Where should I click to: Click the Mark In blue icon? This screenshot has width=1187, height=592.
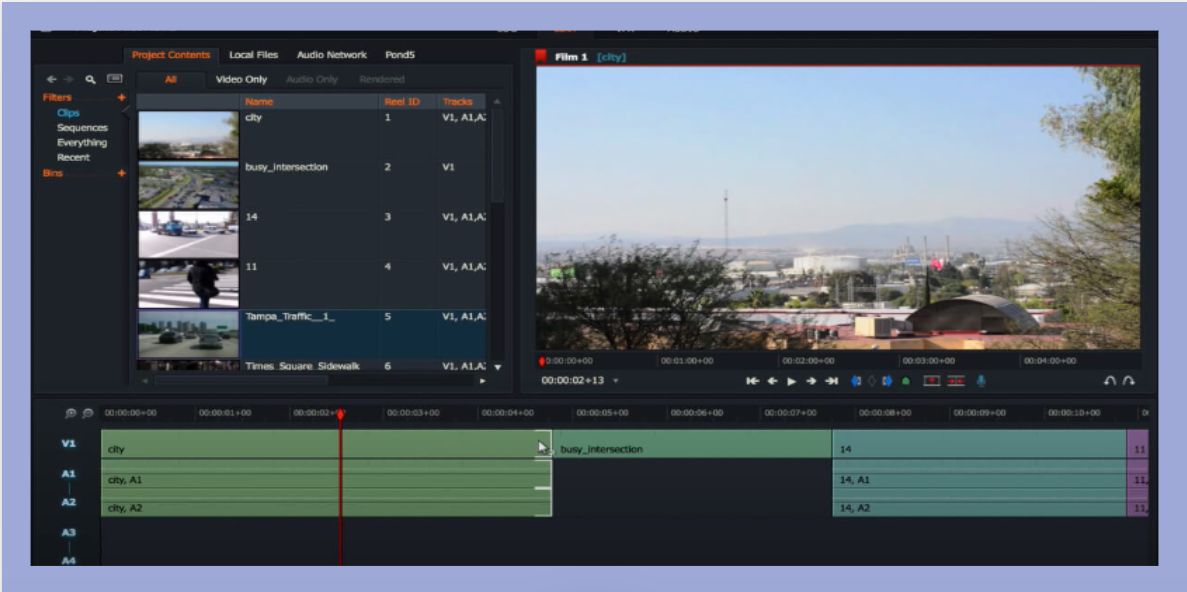click(855, 381)
